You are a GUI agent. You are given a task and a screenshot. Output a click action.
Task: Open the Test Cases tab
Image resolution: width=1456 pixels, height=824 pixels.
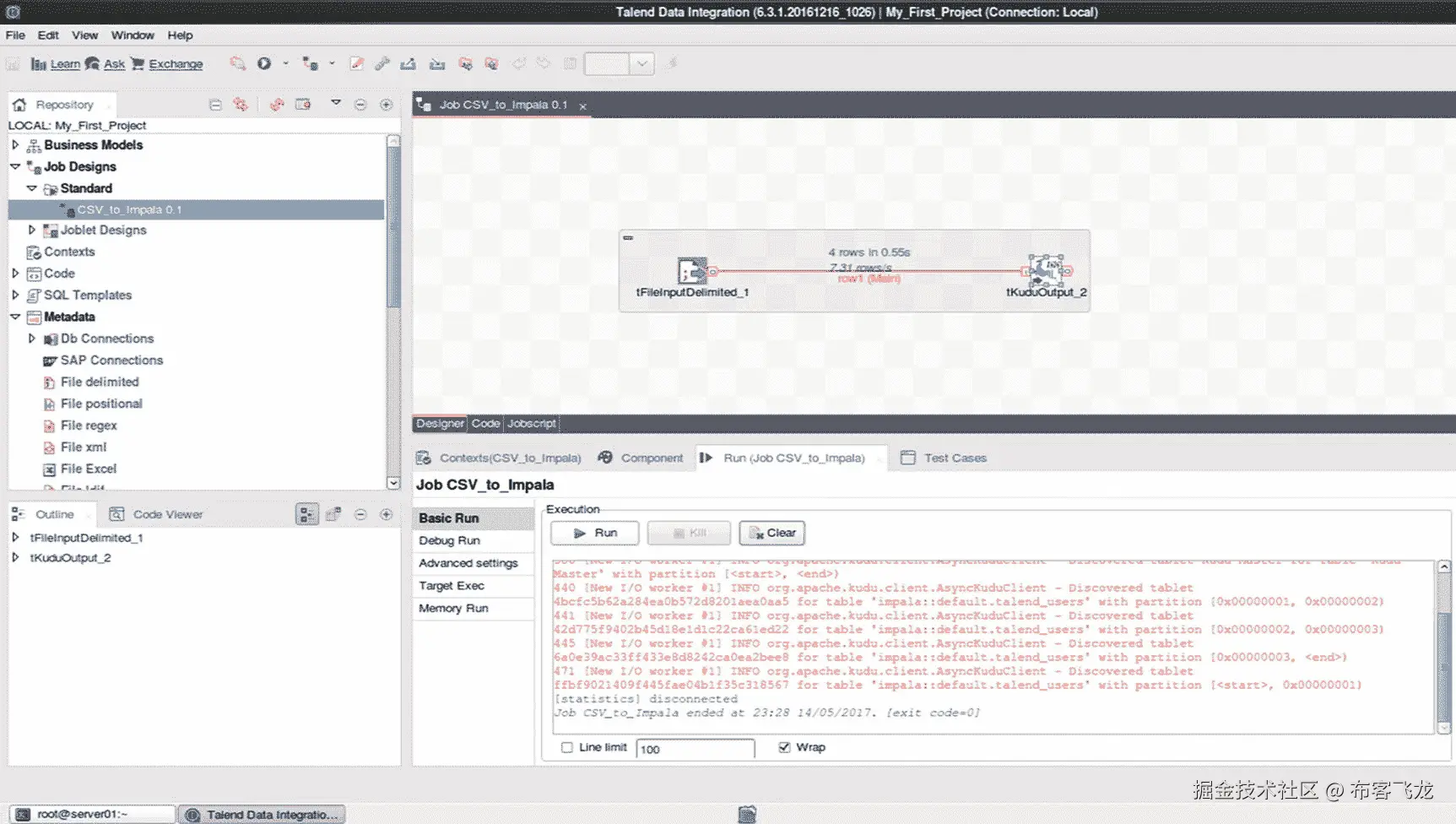coord(944,458)
